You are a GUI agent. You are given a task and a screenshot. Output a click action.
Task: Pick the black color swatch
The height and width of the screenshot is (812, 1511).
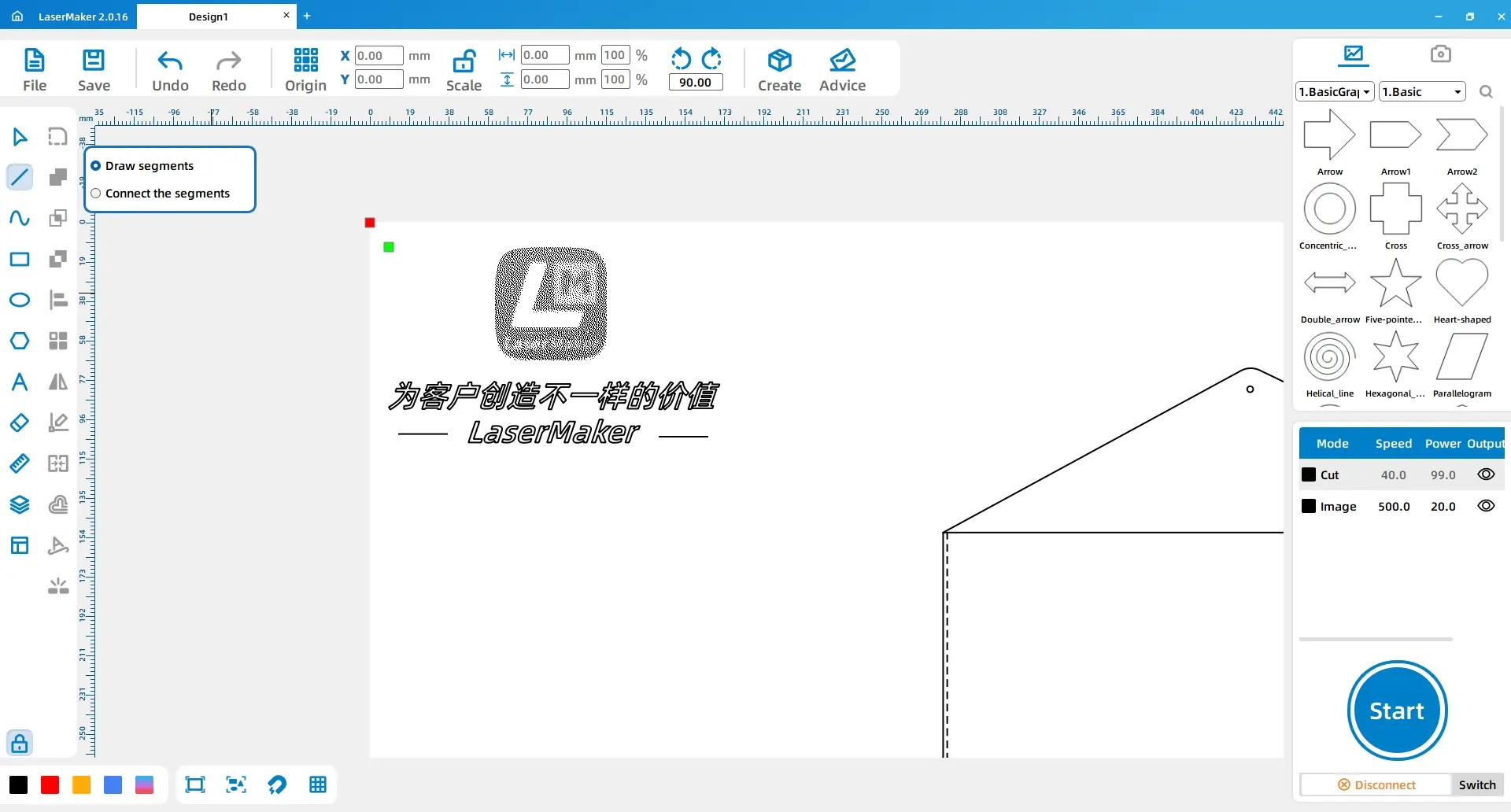pyautogui.click(x=18, y=784)
